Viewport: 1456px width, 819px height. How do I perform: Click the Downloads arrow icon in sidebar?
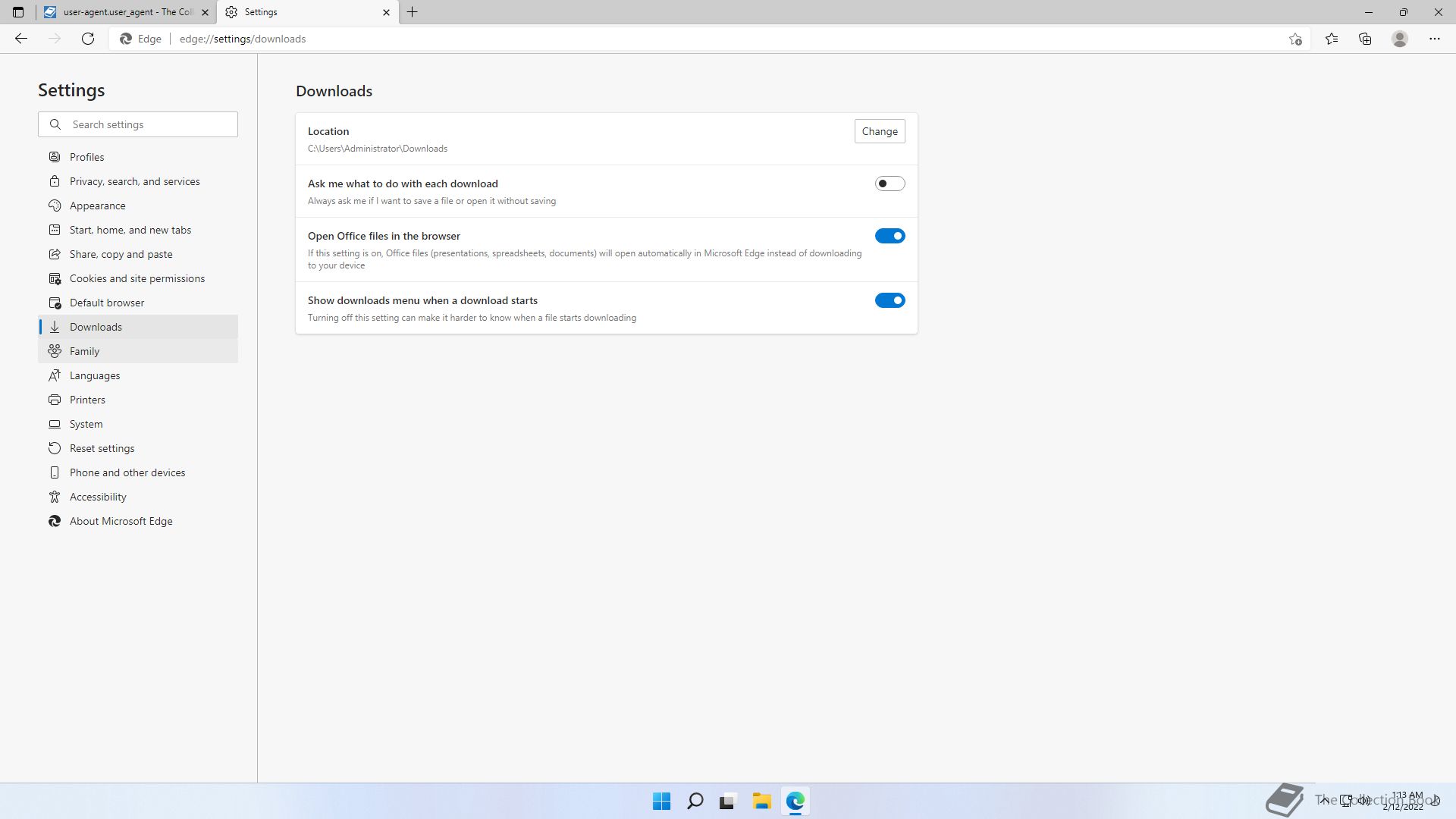tap(55, 327)
